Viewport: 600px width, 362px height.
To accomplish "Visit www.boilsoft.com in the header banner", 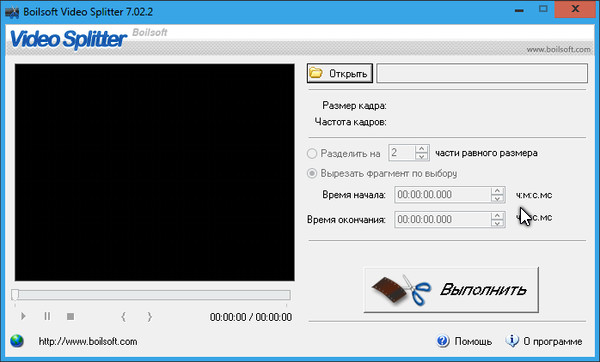I will point(558,49).
